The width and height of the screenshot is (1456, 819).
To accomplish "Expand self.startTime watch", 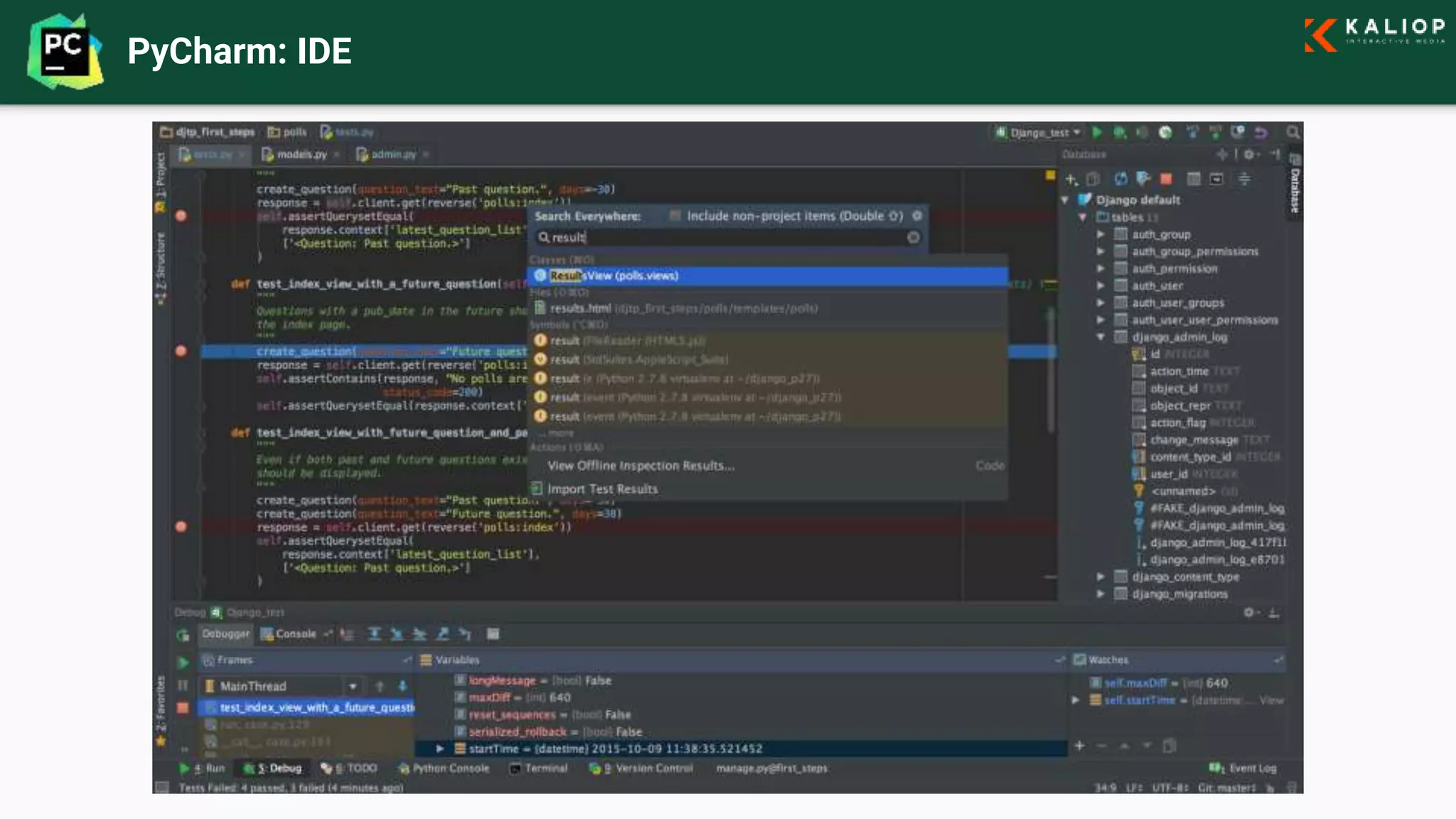I will pyautogui.click(x=1076, y=700).
